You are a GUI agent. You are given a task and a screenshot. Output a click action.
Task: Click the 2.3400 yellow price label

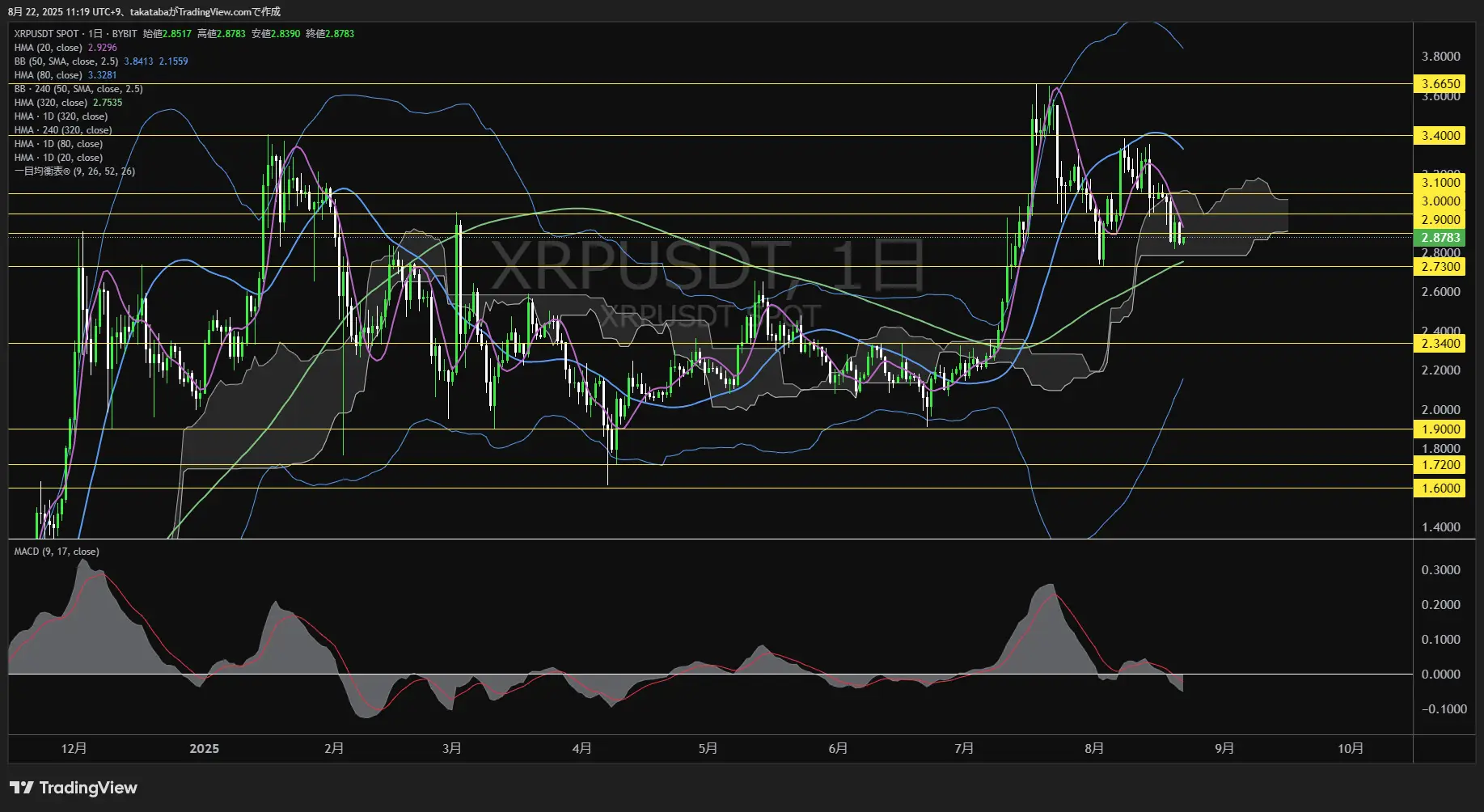(x=1440, y=343)
